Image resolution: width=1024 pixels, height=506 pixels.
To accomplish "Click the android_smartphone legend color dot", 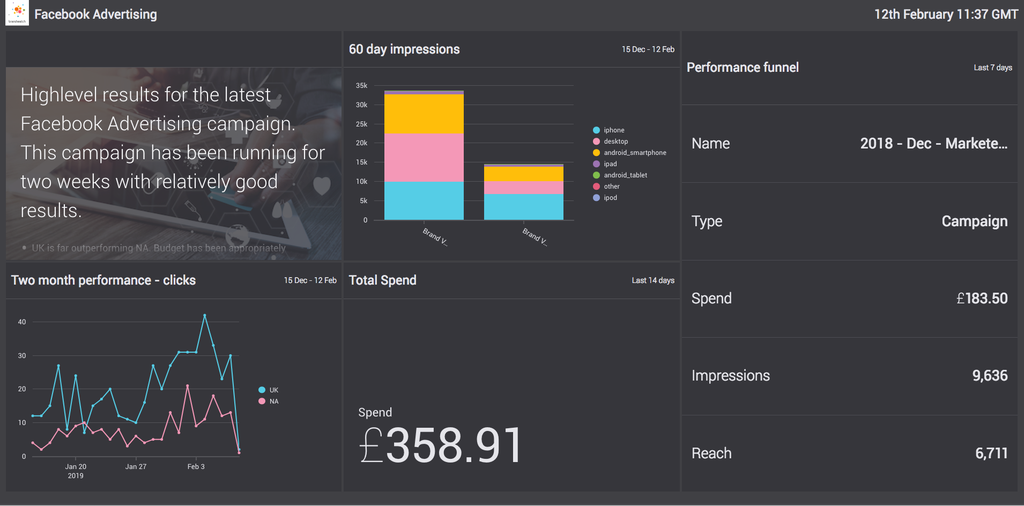I will coord(597,153).
